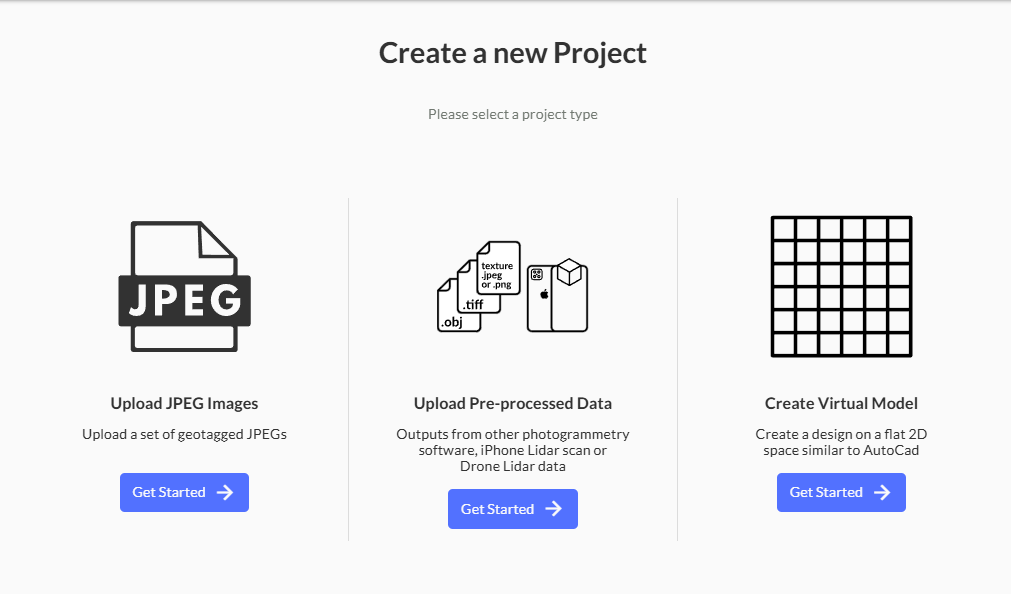The image size is (1011, 594).
Task: Click the flat 2D space design description
Action: (x=841, y=442)
